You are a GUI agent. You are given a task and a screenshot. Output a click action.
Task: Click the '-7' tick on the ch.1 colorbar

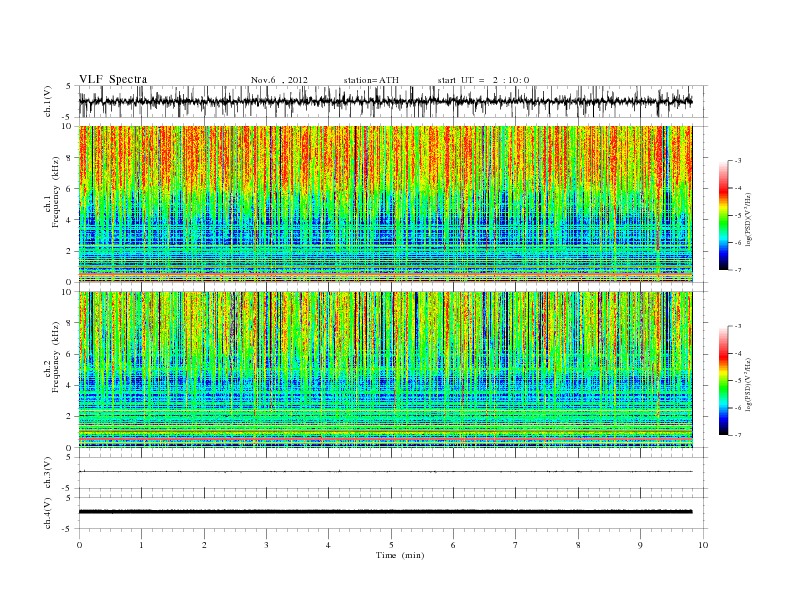coord(737,270)
